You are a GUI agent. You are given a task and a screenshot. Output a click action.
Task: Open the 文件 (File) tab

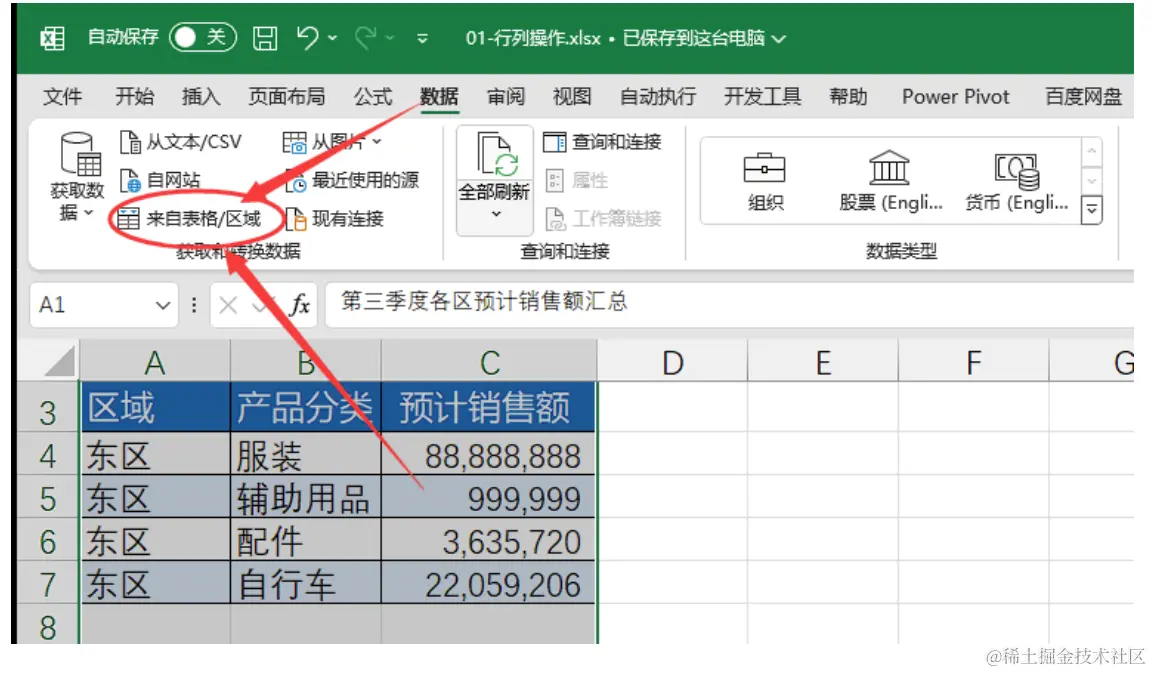point(62,96)
